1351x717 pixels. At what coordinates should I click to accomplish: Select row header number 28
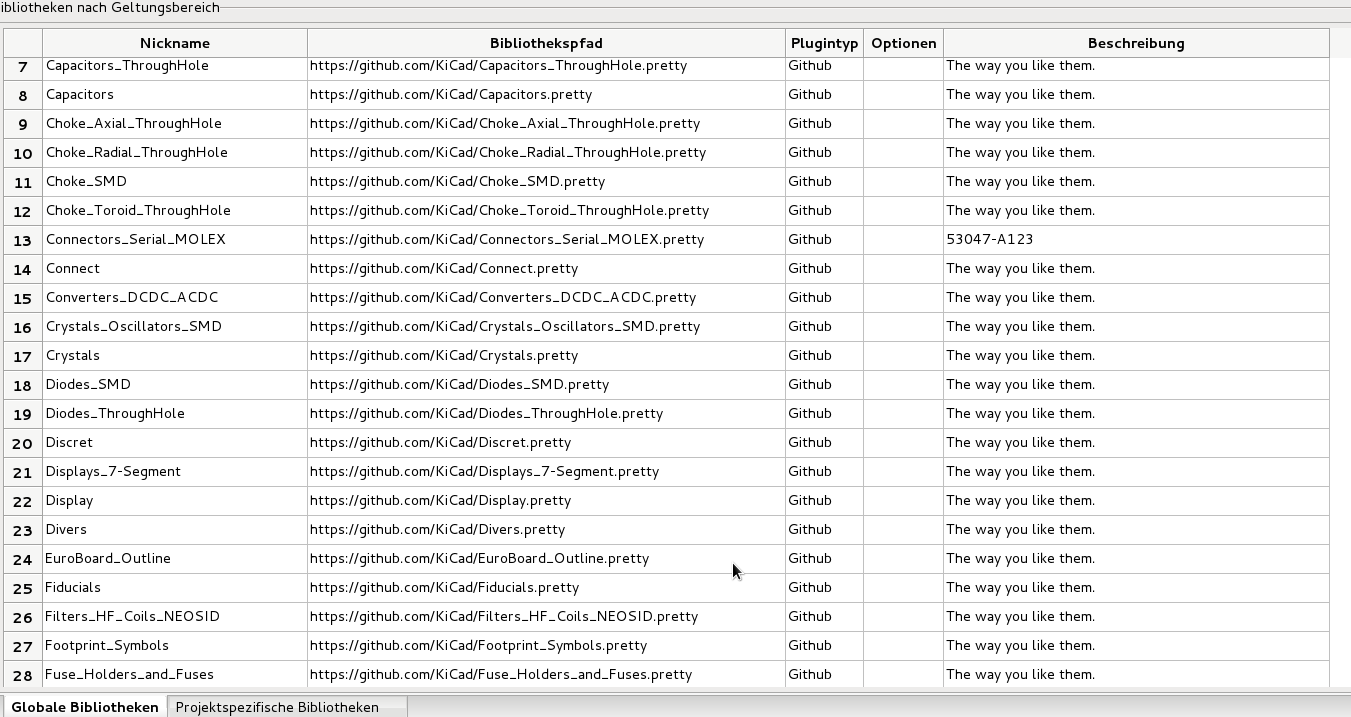pyautogui.click(x=22, y=675)
